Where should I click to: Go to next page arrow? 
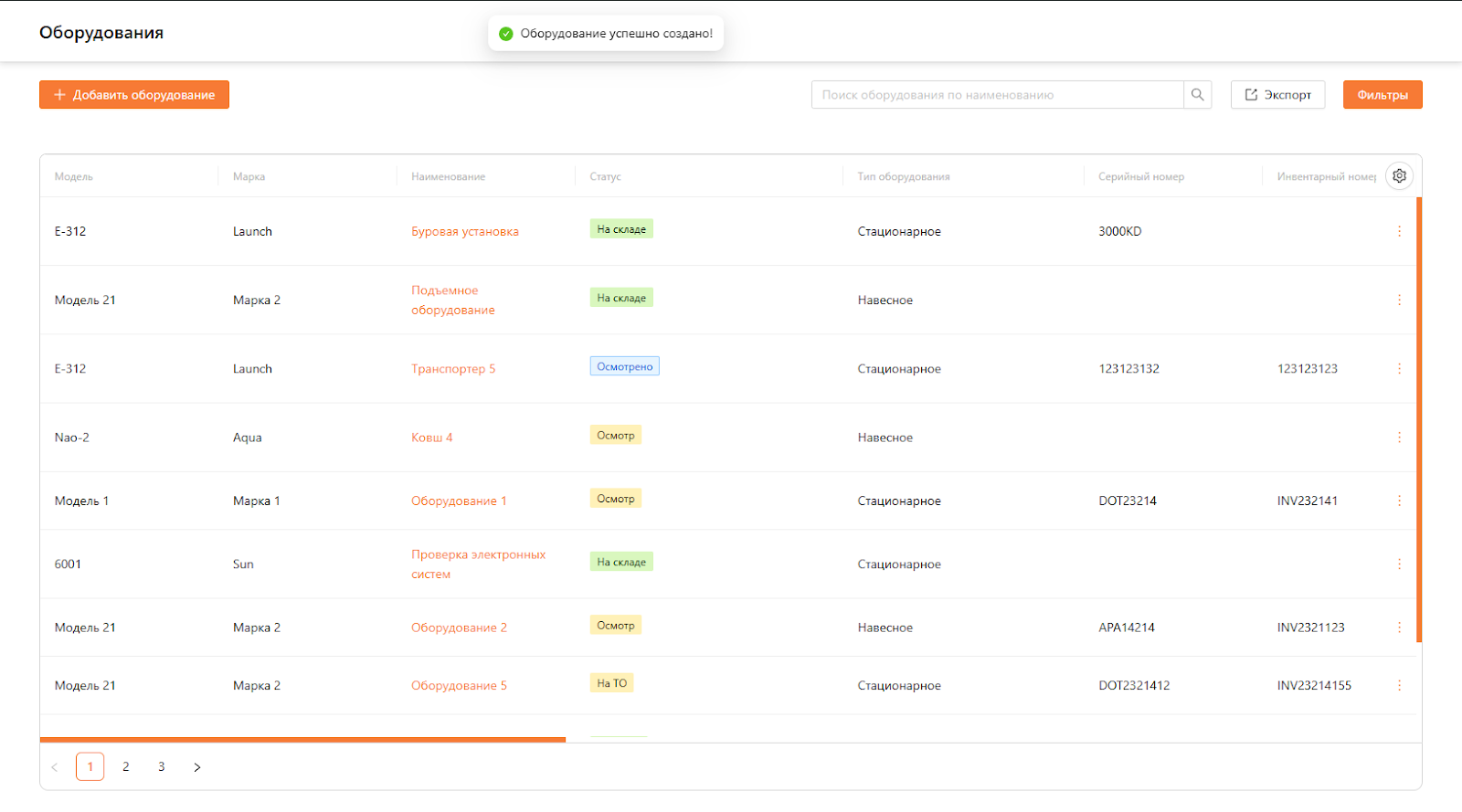point(196,767)
